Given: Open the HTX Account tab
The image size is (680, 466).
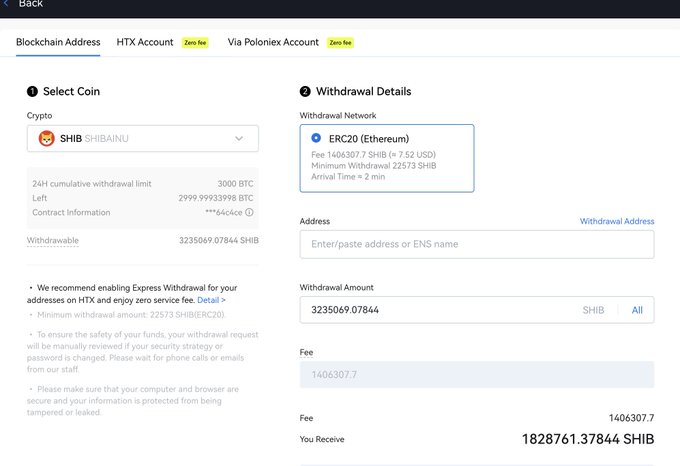Looking at the screenshot, I should pos(145,42).
